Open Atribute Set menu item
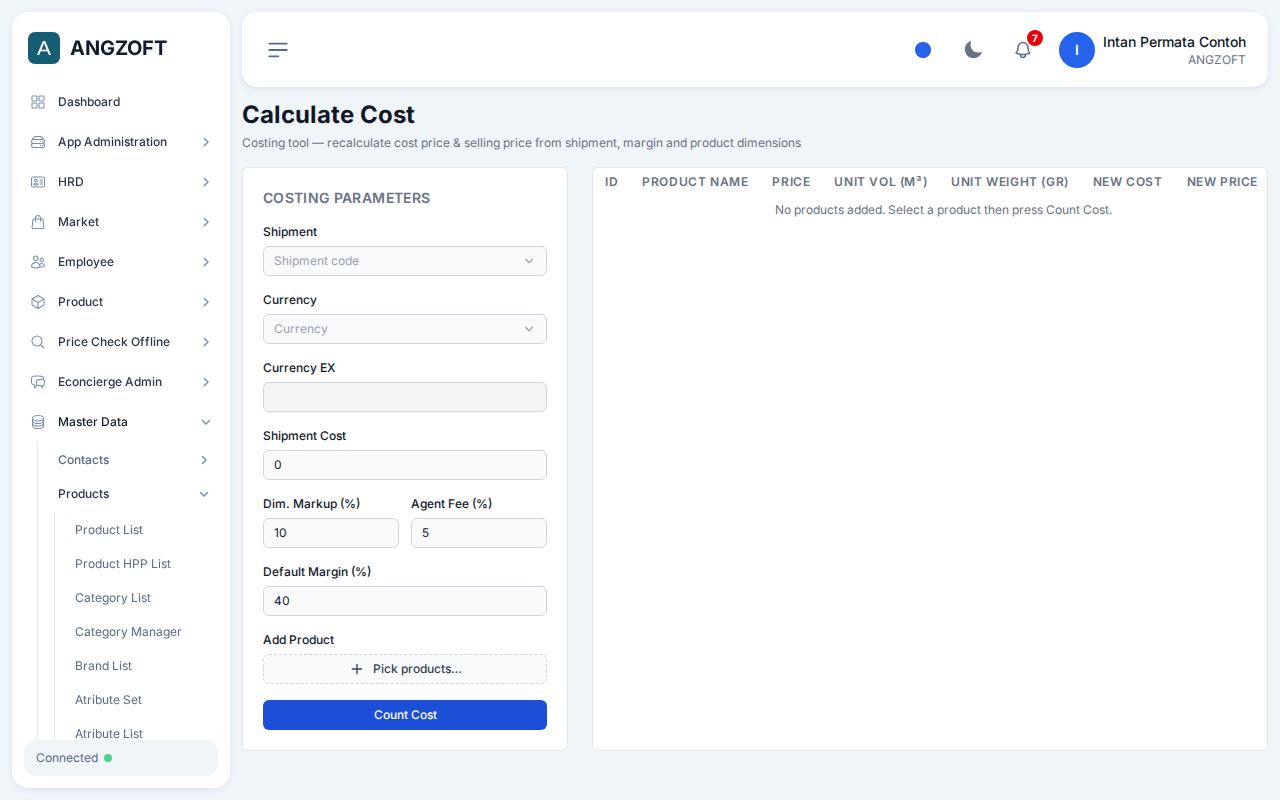 point(108,700)
